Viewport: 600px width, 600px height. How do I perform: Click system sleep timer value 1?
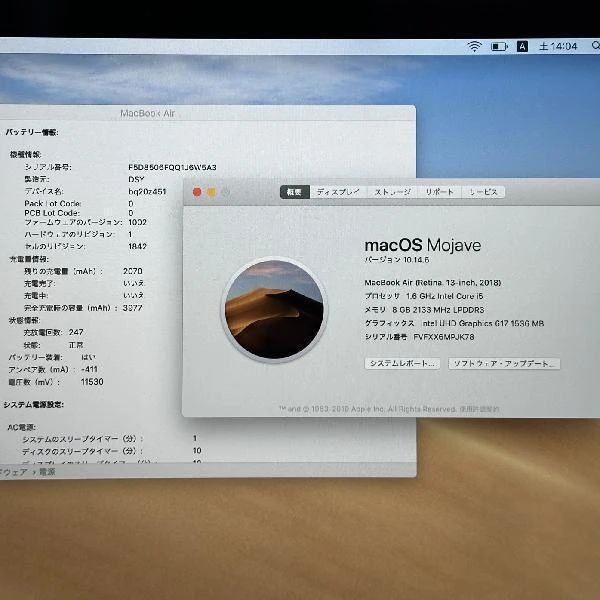click(x=195, y=438)
